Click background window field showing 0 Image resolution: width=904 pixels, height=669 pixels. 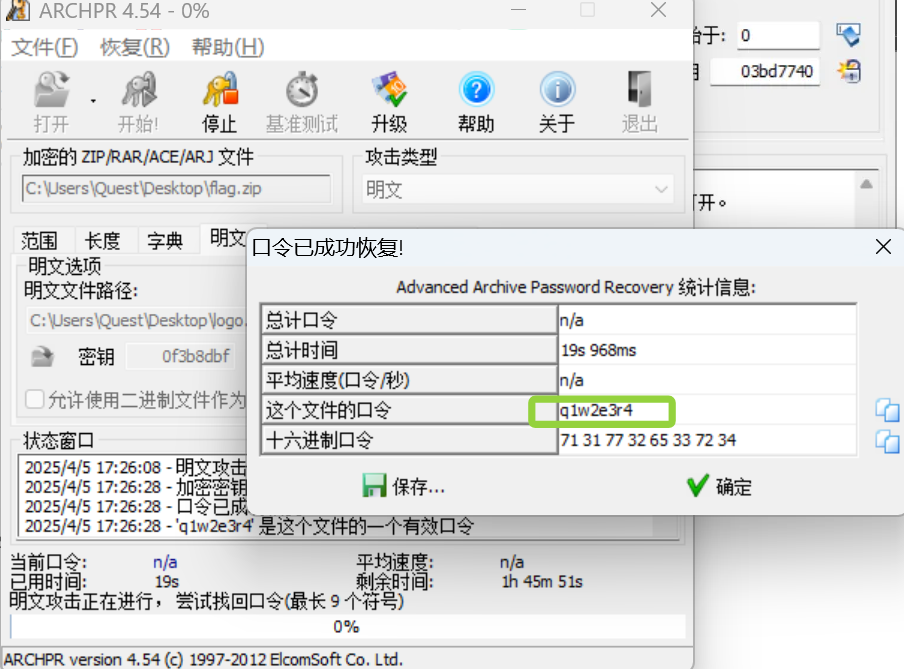point(777,35)
